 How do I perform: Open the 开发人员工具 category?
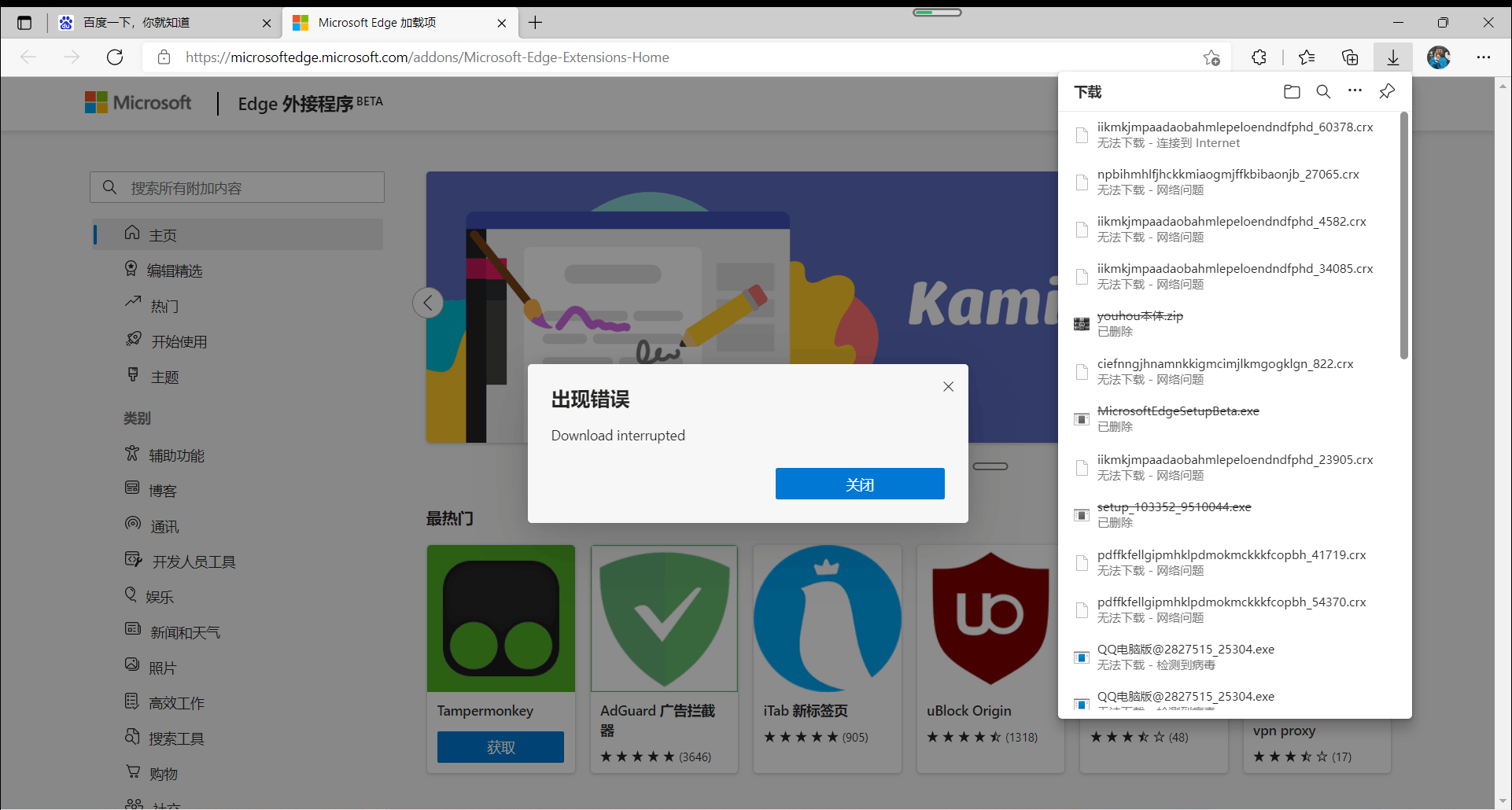(x=180, y=561)
